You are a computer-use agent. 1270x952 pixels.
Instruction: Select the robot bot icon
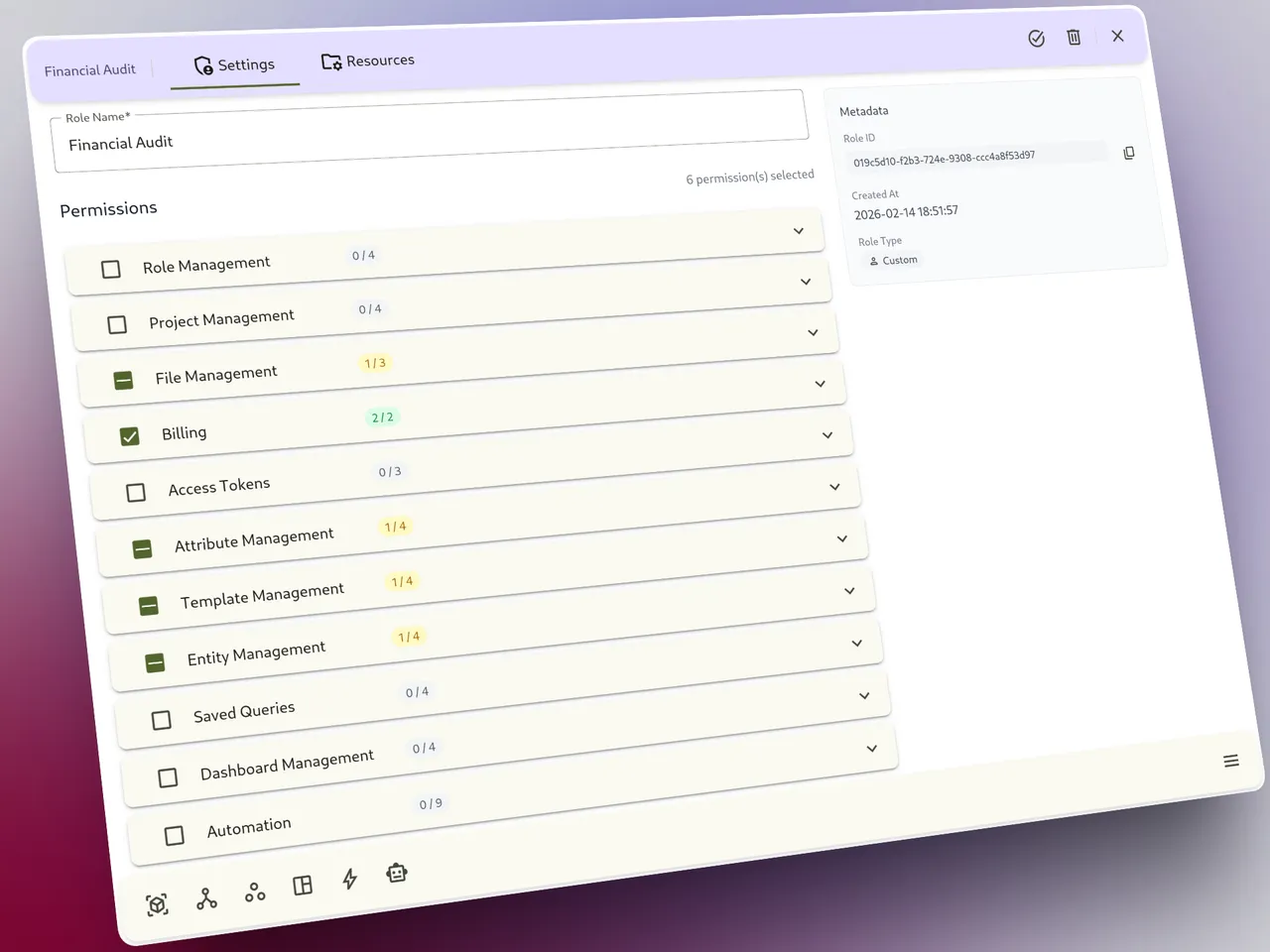(397, 873)
